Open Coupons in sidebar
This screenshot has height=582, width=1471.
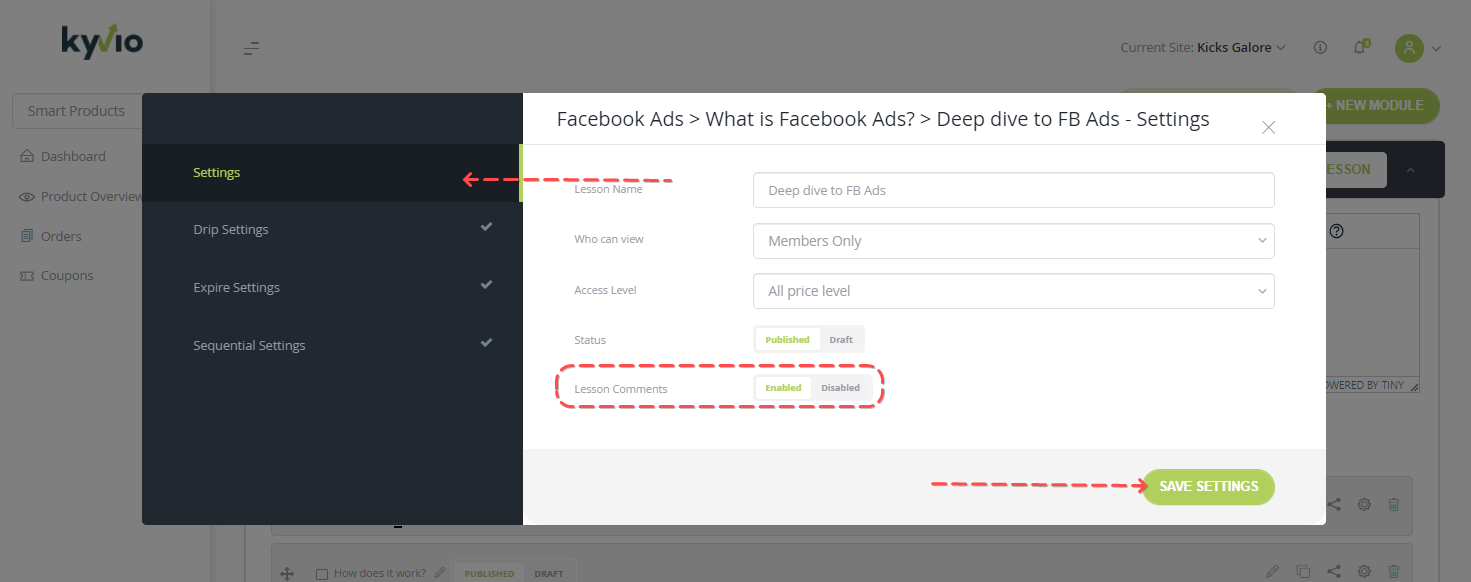67,275
